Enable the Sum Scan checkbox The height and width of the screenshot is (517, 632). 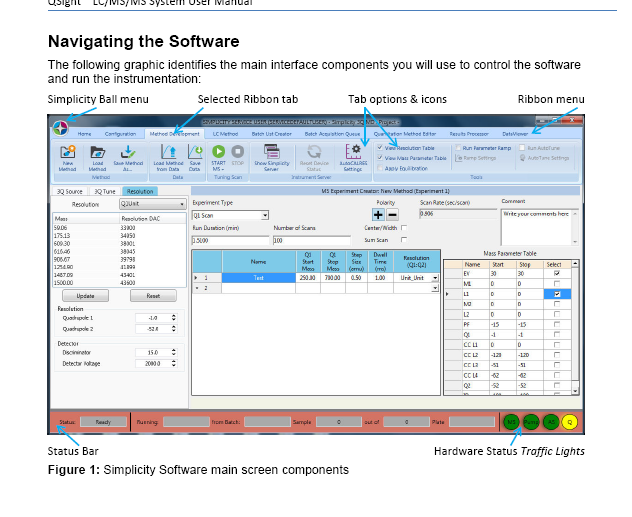[x=404, y=239]
